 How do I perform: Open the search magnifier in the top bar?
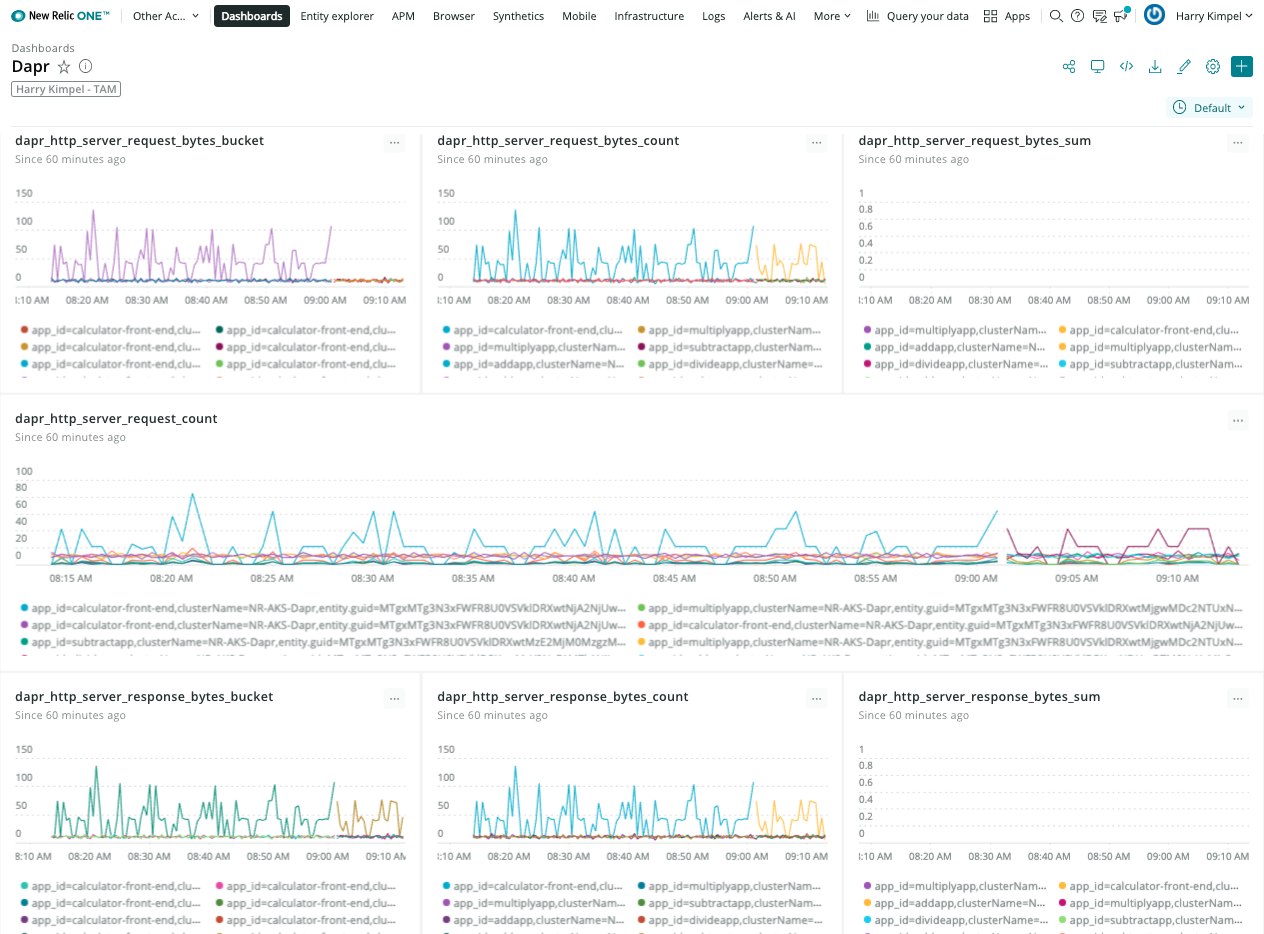[1056, 16]
